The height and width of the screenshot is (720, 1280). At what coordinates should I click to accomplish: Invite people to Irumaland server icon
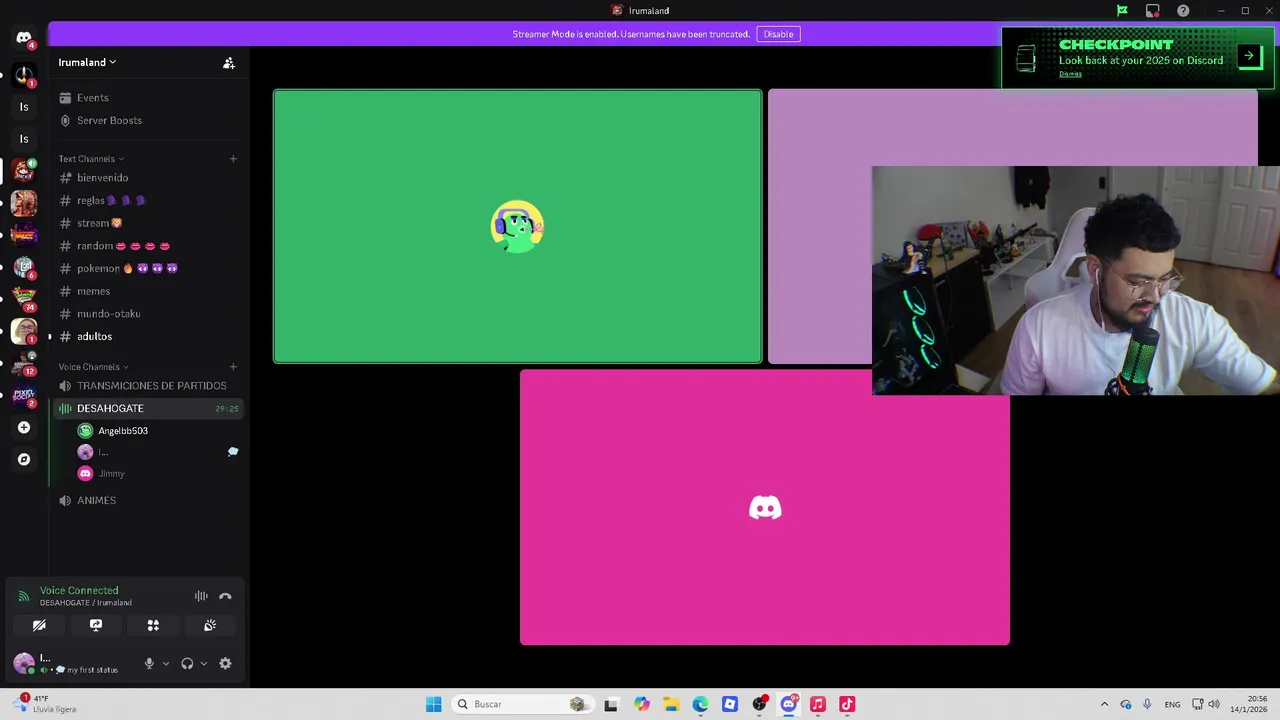tap(229, 62)
